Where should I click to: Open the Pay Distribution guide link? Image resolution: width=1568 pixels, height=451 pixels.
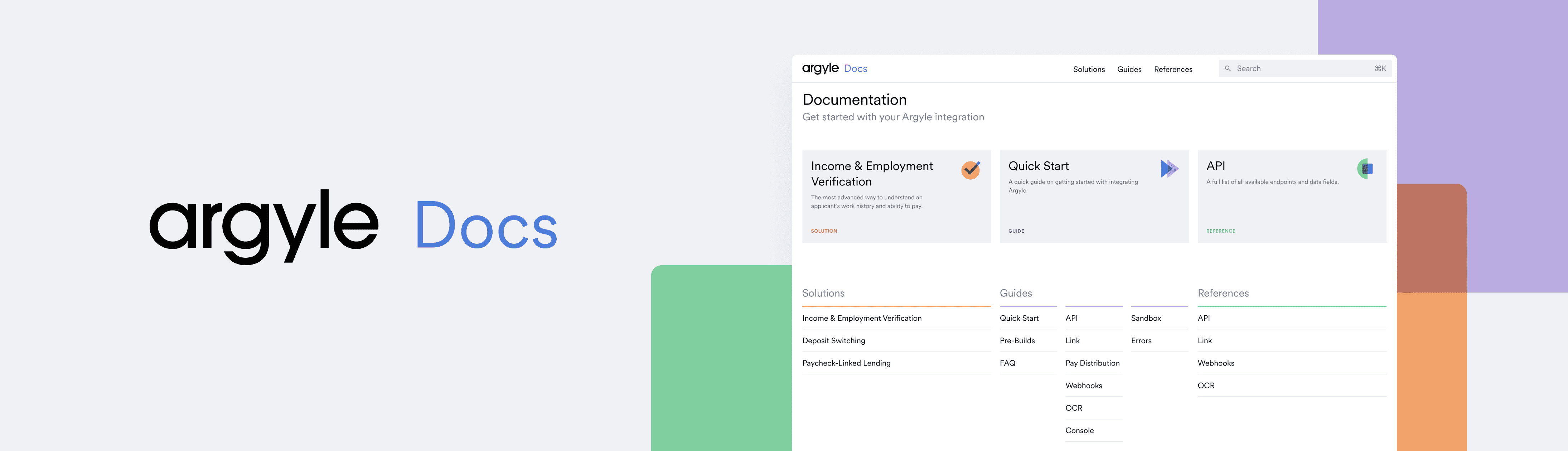[x=1092, y=363]
